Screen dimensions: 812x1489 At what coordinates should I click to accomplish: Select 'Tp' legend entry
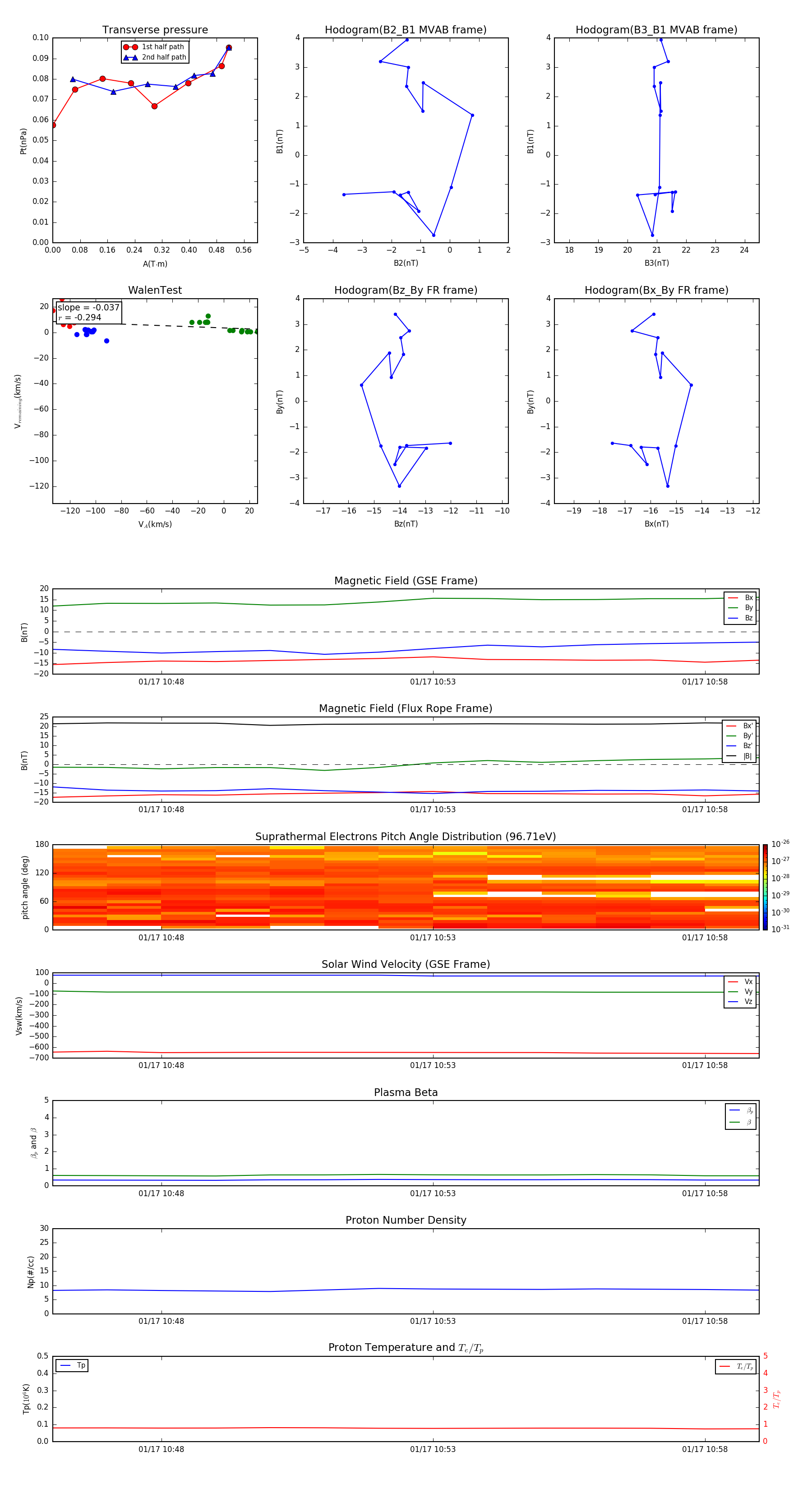[72, 1366]
